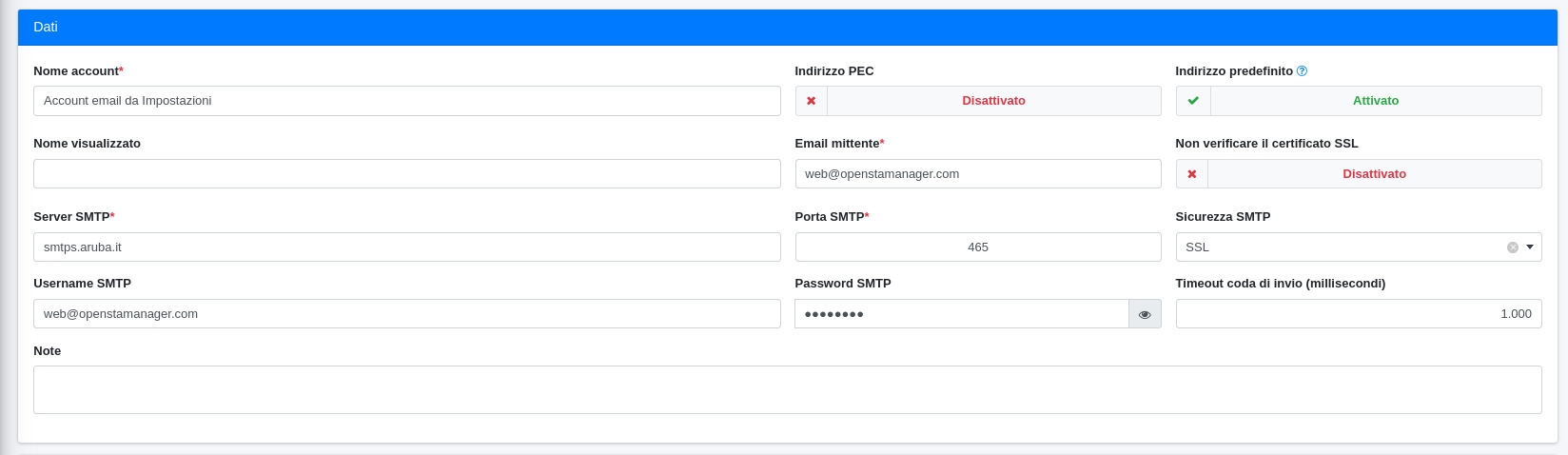1568x455 pixels.
Task: Click green check icon of Indirizzo predefinito
Action: [1193, 101]
